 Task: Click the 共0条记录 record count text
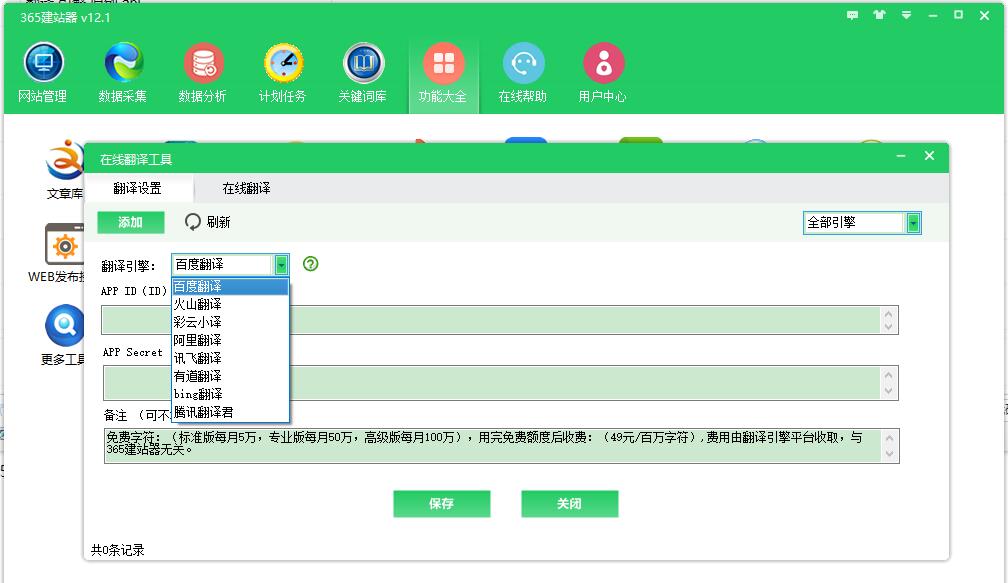point(118,550)
